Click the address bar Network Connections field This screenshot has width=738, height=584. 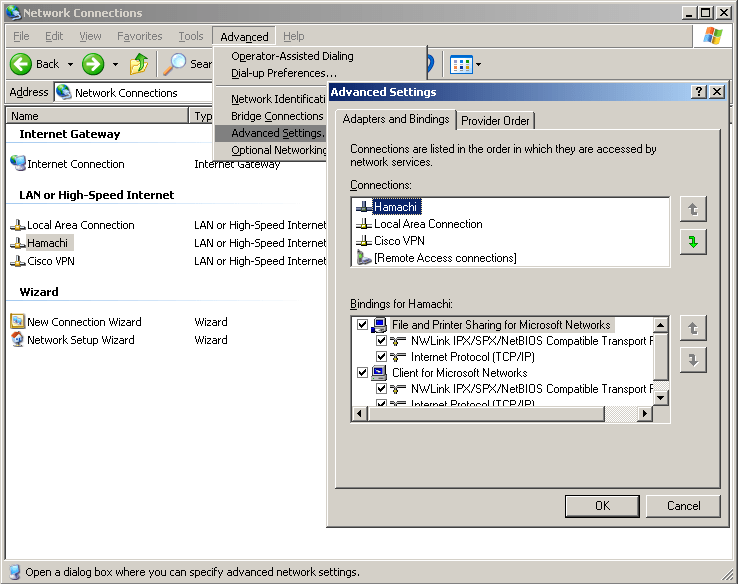click(134, 92)
